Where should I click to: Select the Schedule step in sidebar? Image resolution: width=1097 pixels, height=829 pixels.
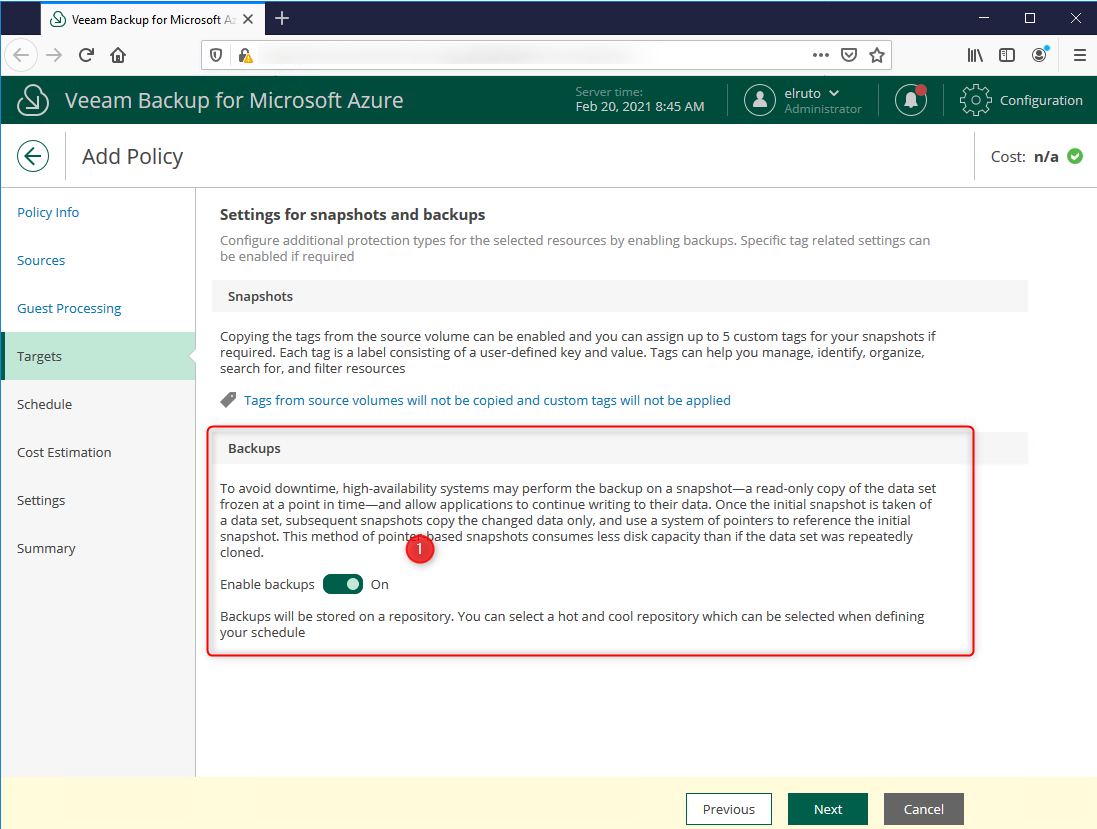pyautogui.click(x=44, y=404)
